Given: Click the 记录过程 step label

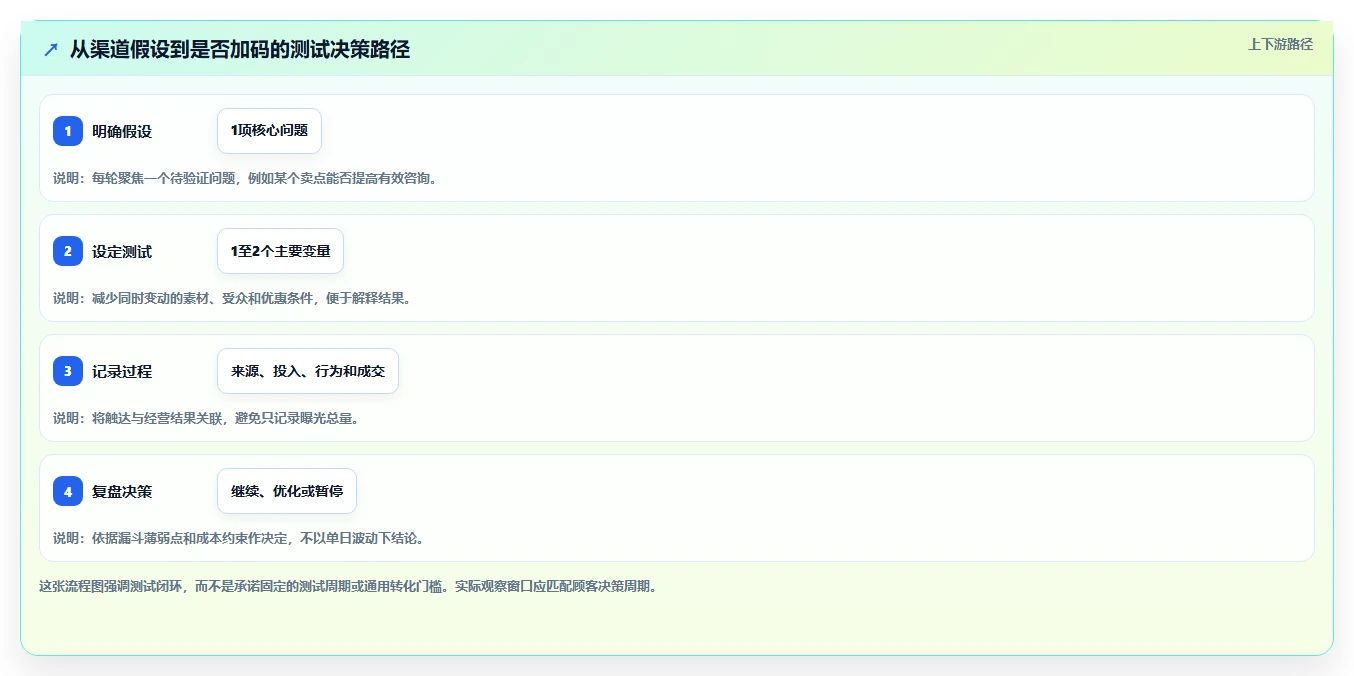Looking at the screenshot, I should [x=122, y=371].
